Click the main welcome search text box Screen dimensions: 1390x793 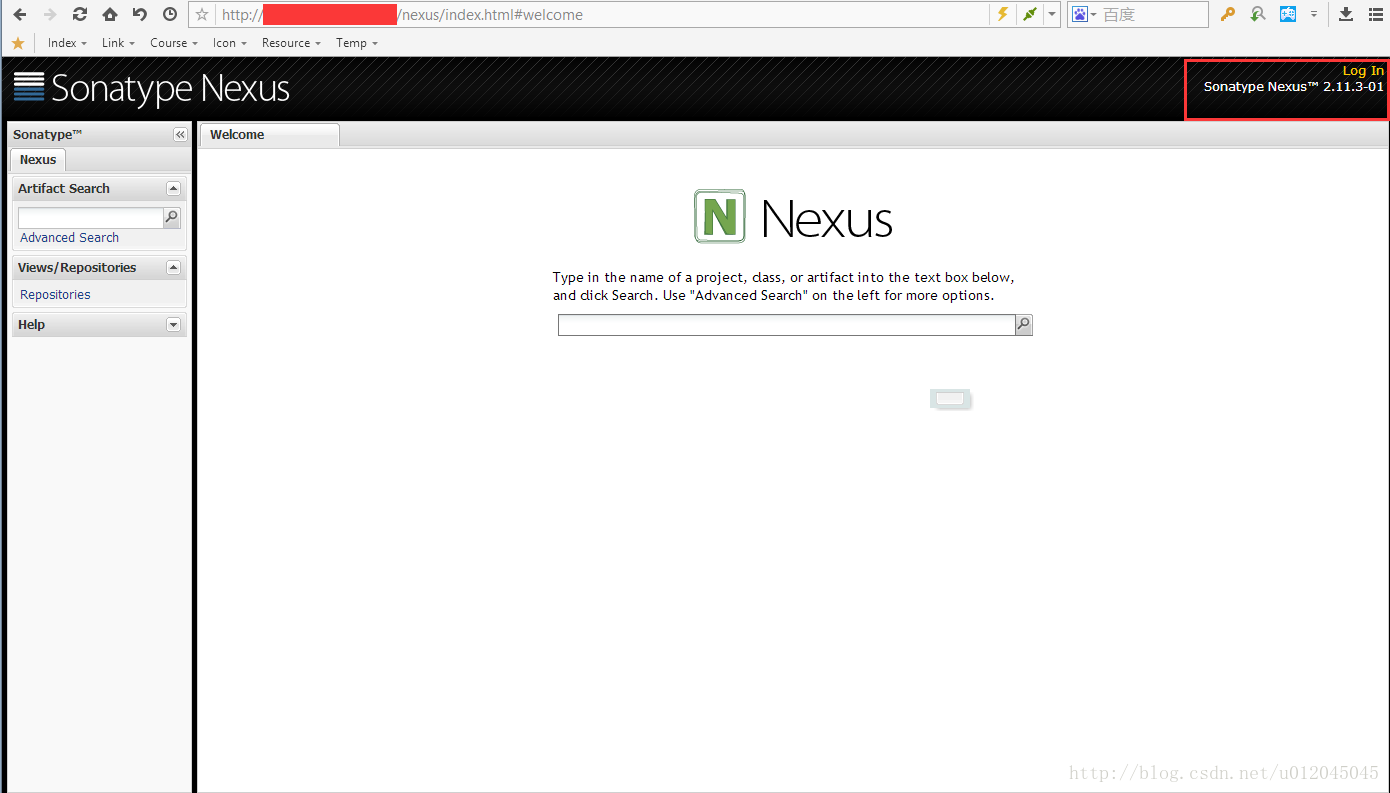786,324
